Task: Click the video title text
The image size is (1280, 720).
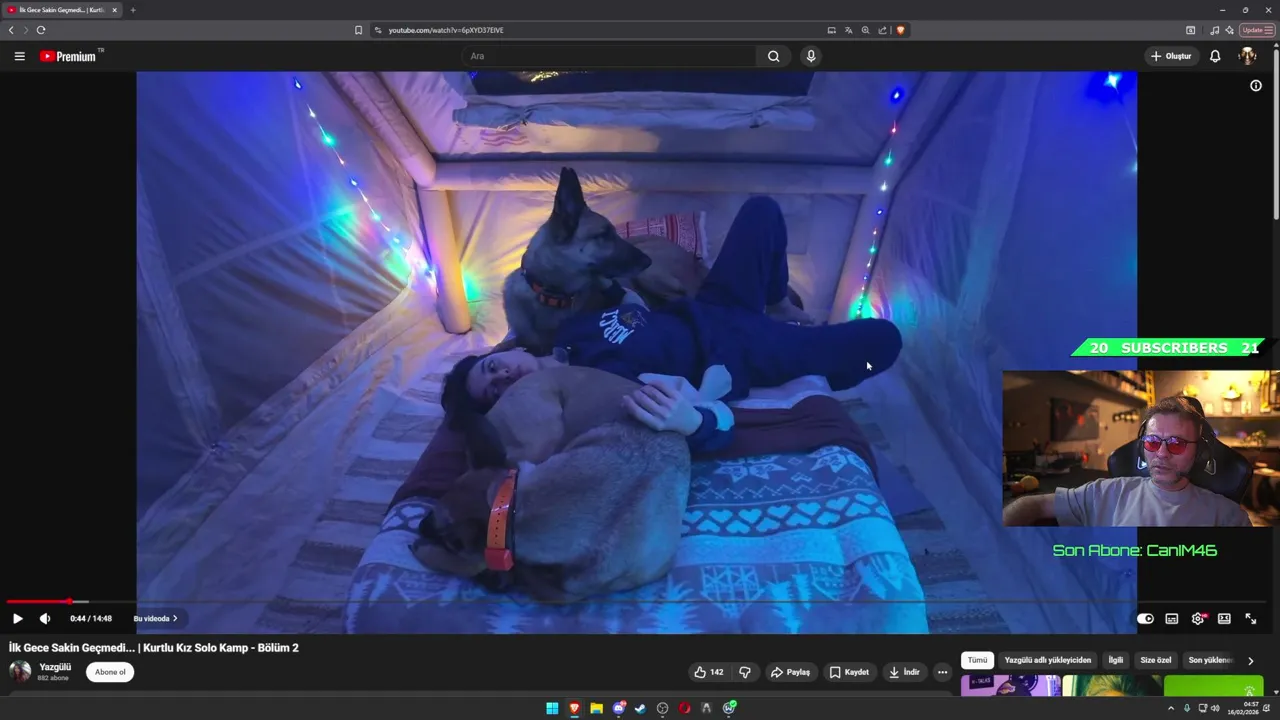Action: point(154,648)
